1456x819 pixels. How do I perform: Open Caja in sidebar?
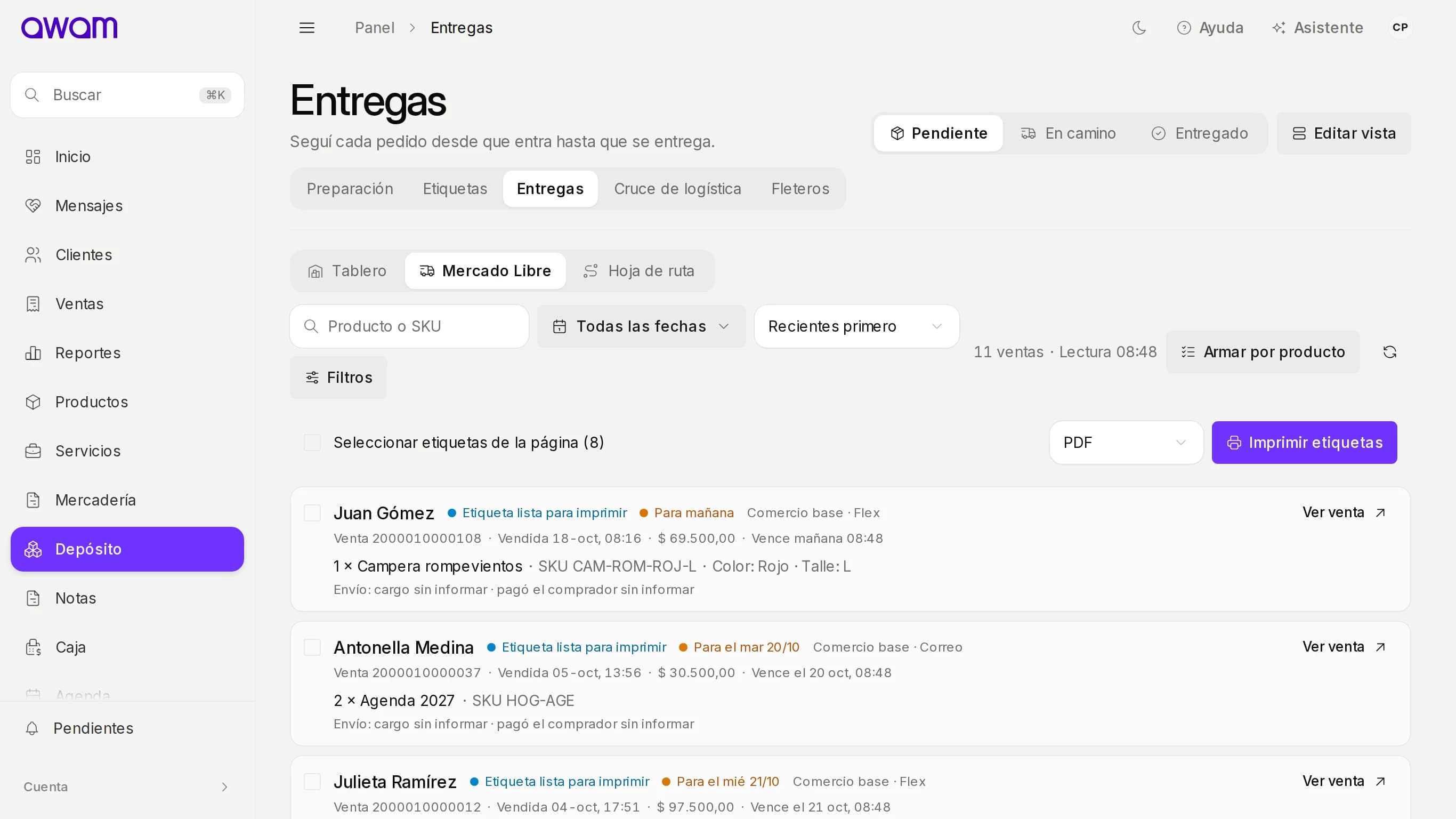point(127,647)
